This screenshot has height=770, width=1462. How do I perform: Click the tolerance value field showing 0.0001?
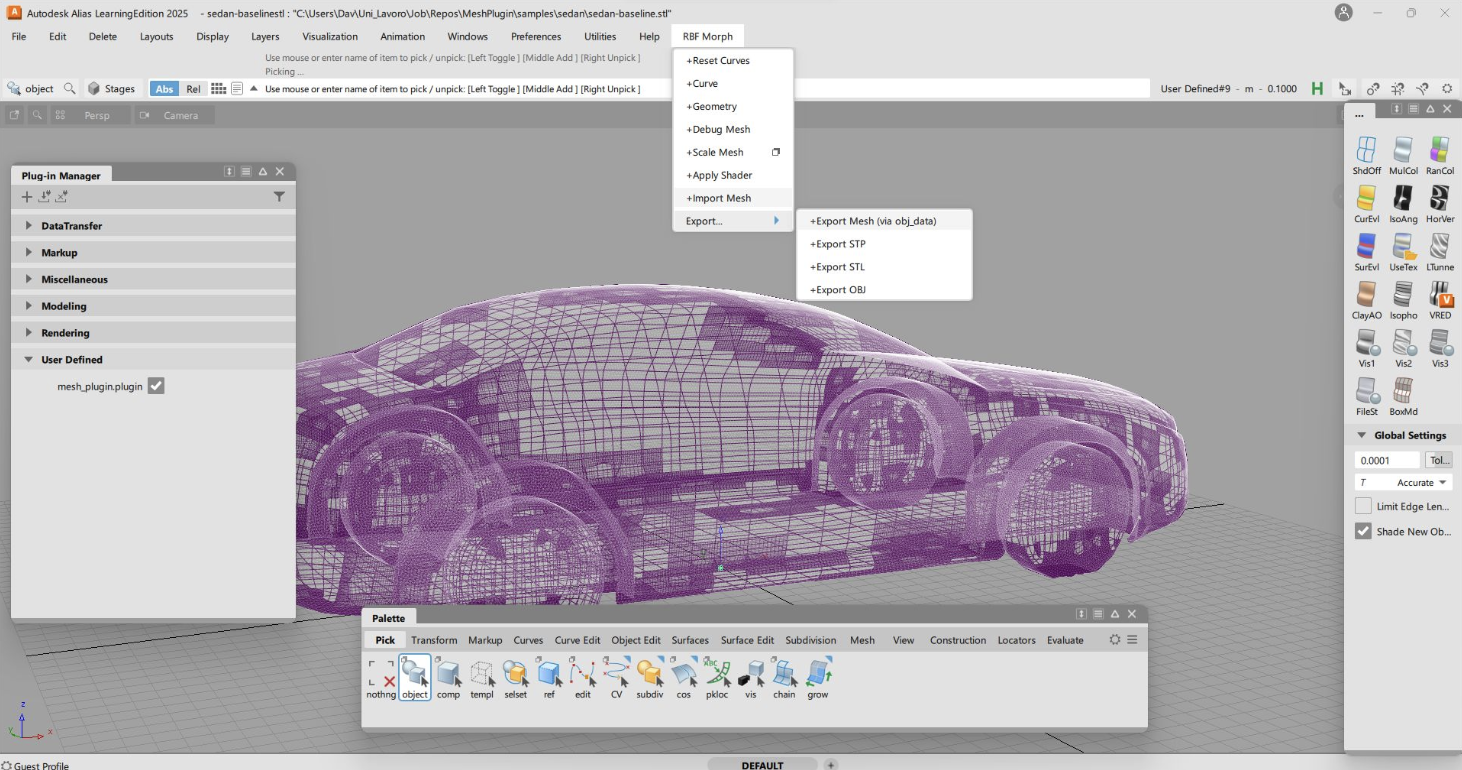coord(1386,460)
